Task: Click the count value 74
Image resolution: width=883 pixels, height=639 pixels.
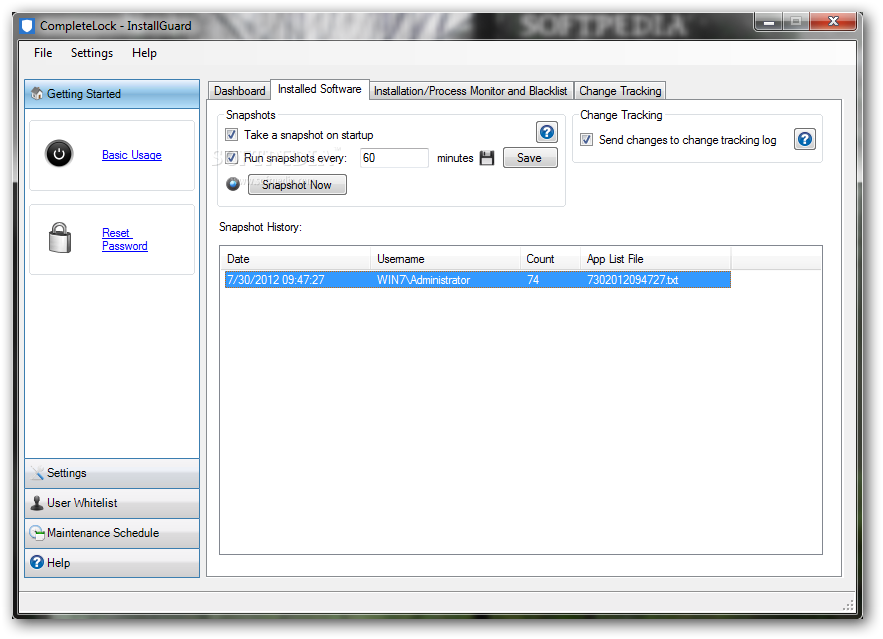Action: (x=533, y=280)
